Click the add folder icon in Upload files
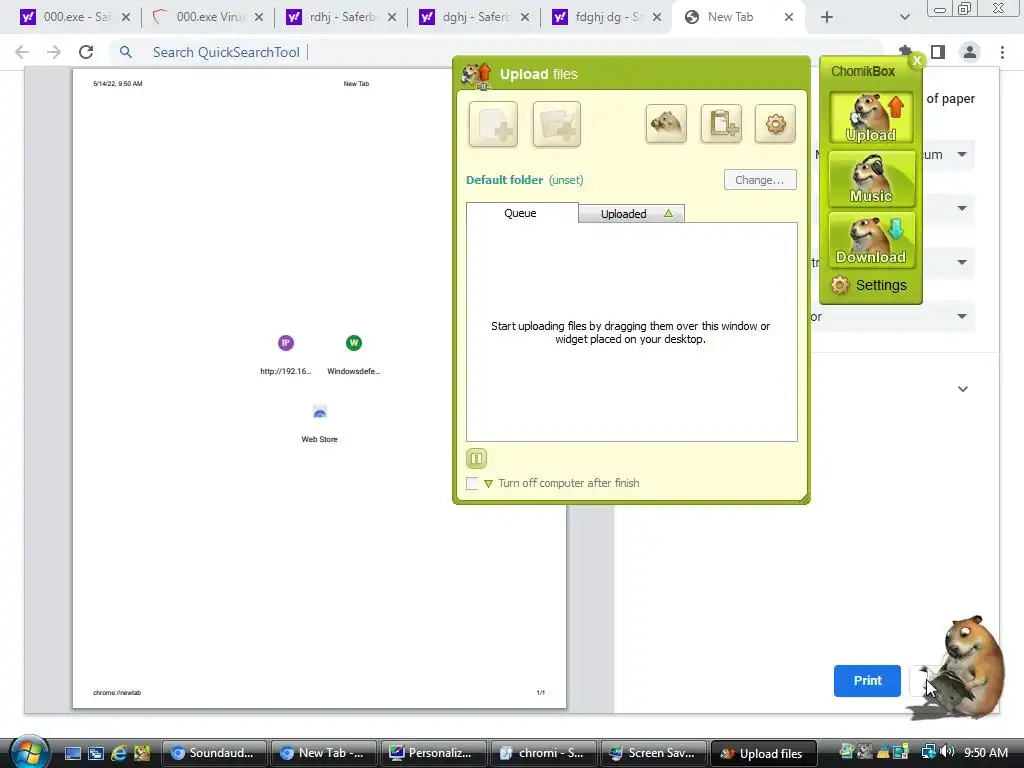 tap(556, 124)
